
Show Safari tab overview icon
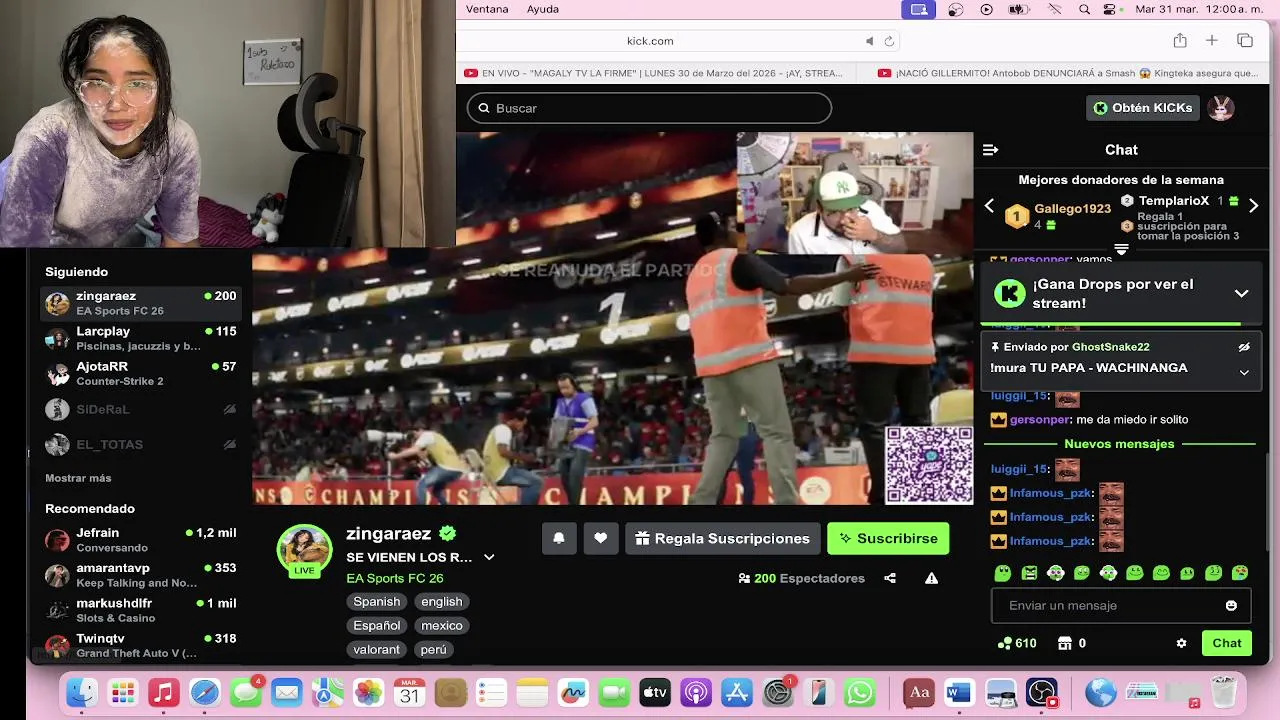[1245, 40]
